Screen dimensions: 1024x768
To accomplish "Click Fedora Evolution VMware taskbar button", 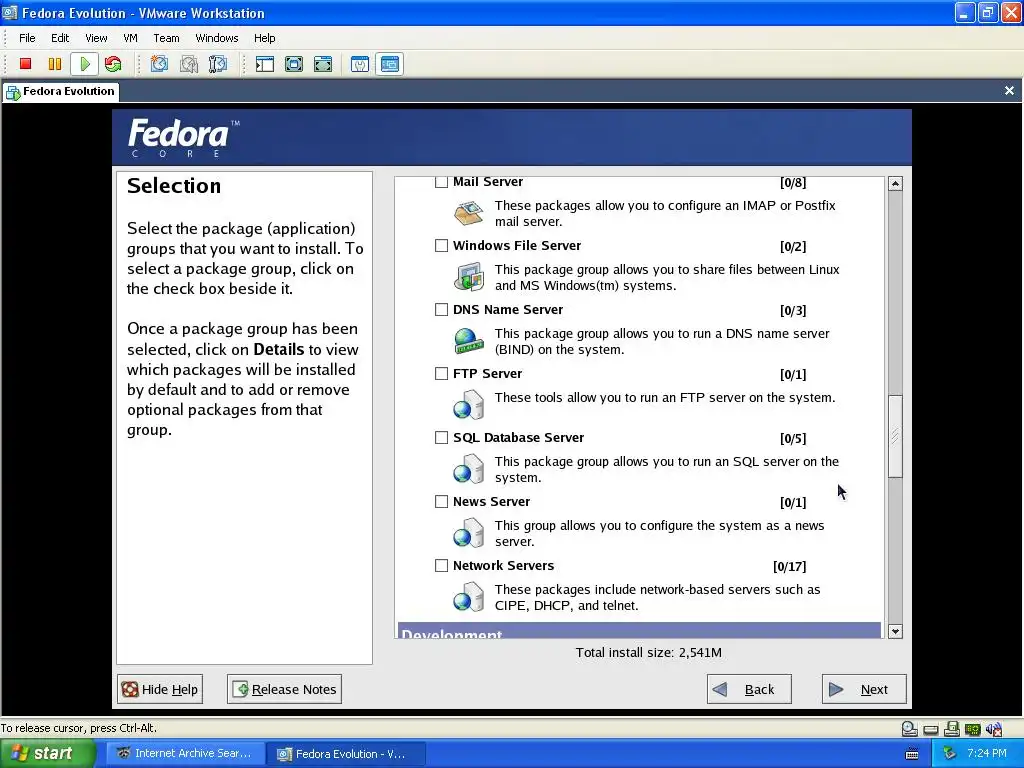I will click(x=347, y=754).
